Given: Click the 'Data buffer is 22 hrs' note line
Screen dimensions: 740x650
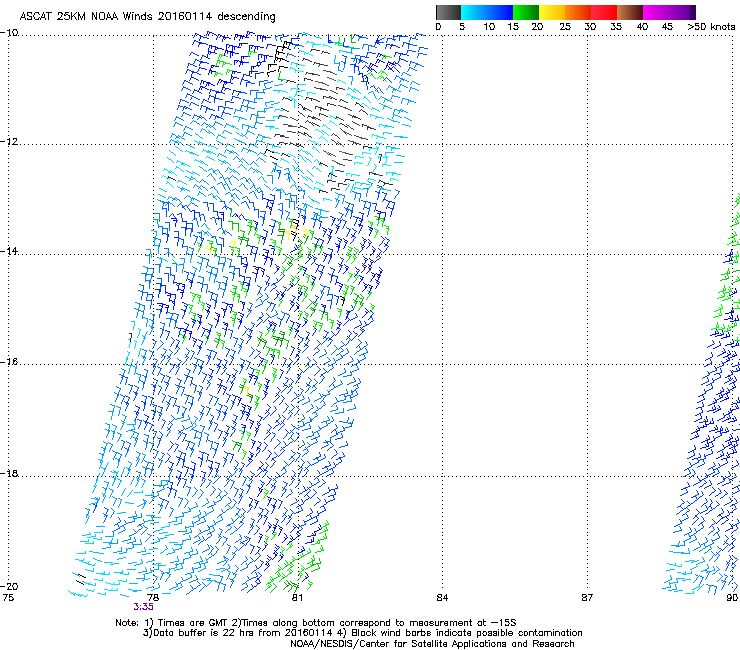Looking at the screenshot, I should tap(362, 633).
